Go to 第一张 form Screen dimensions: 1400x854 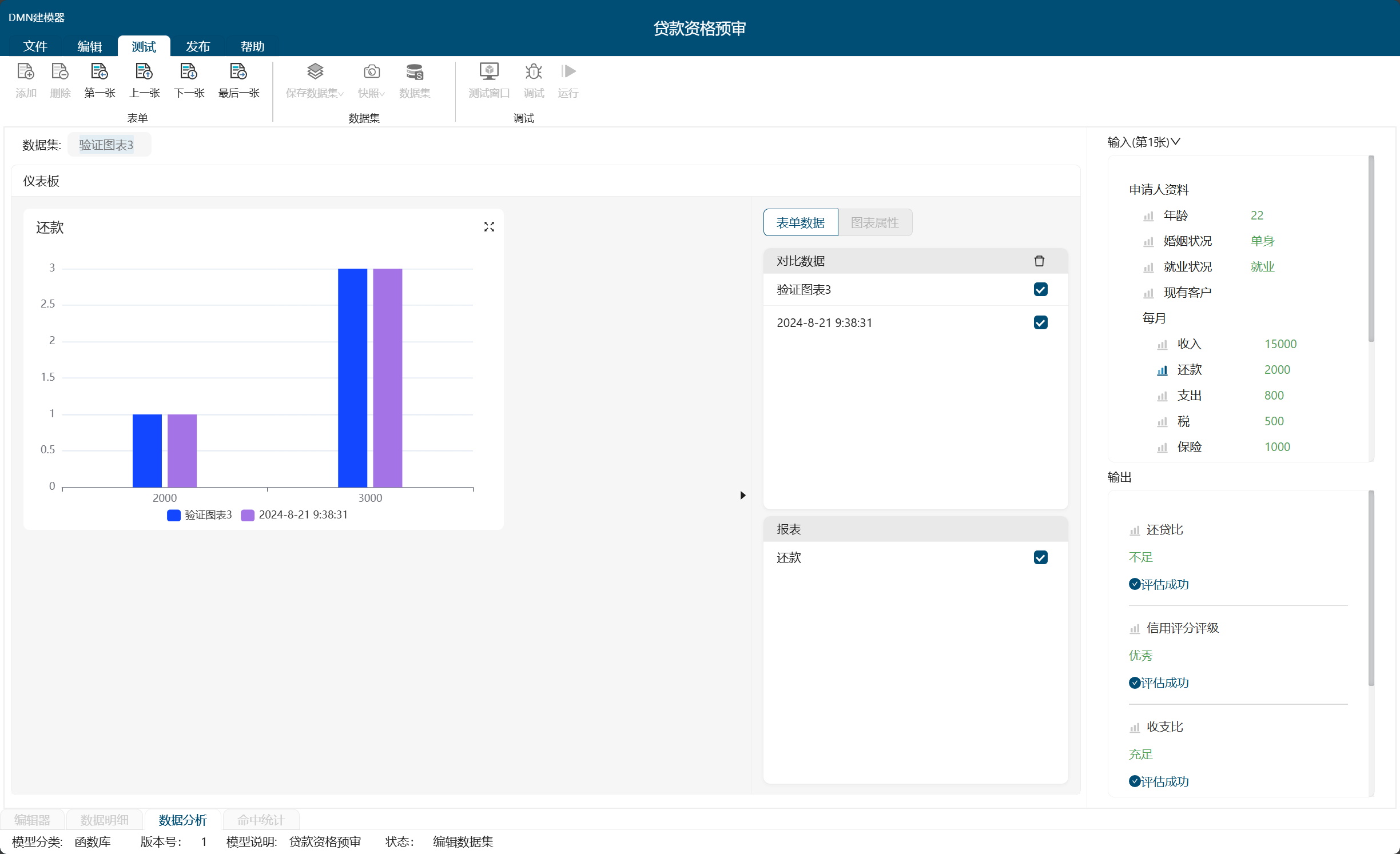[x=100, y=80]
